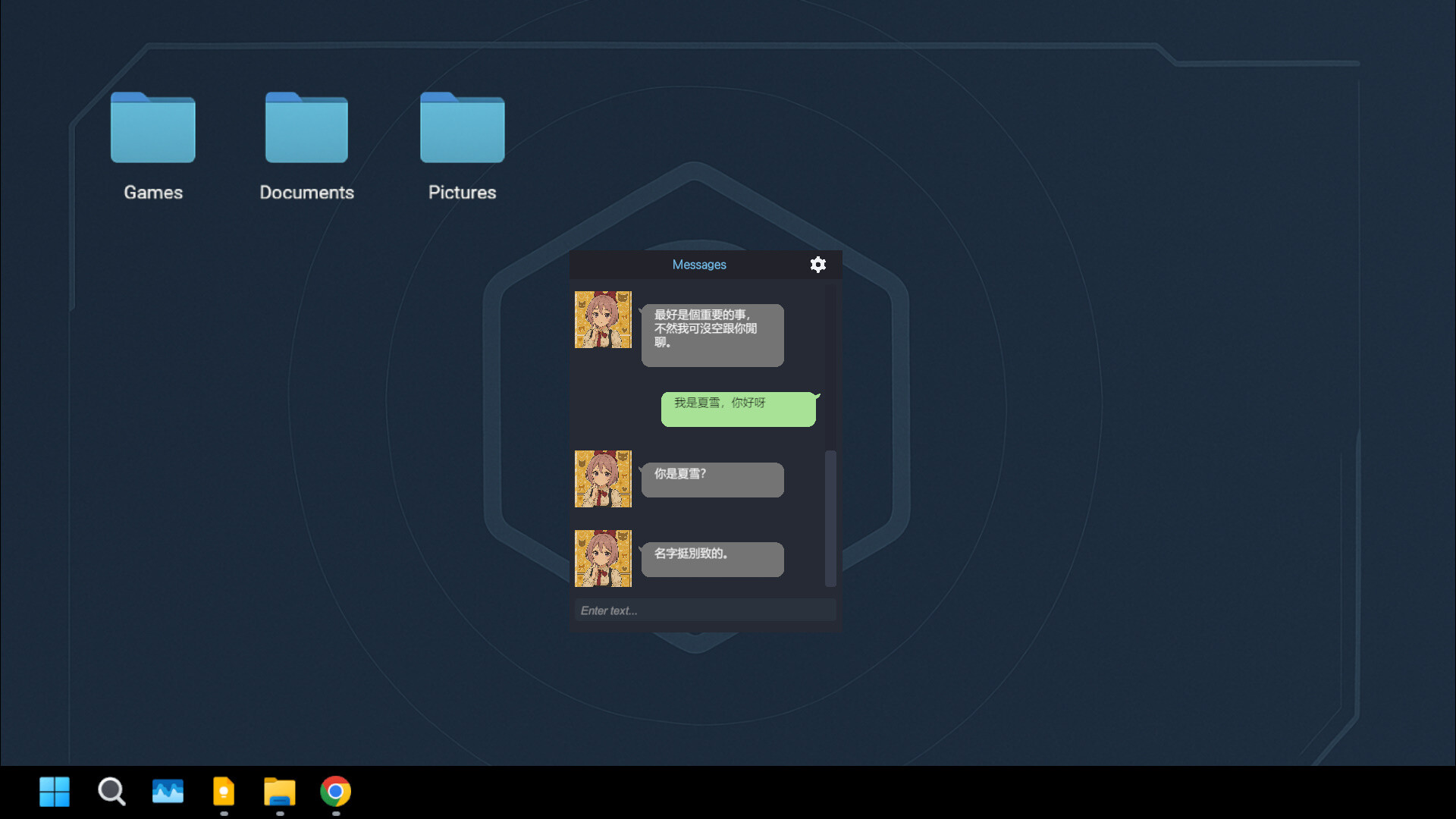Image resolution: width=1456 pixels, height=819 pixels.
Task: Select the green 我是夏雪 message bubble
Action: 738,409
